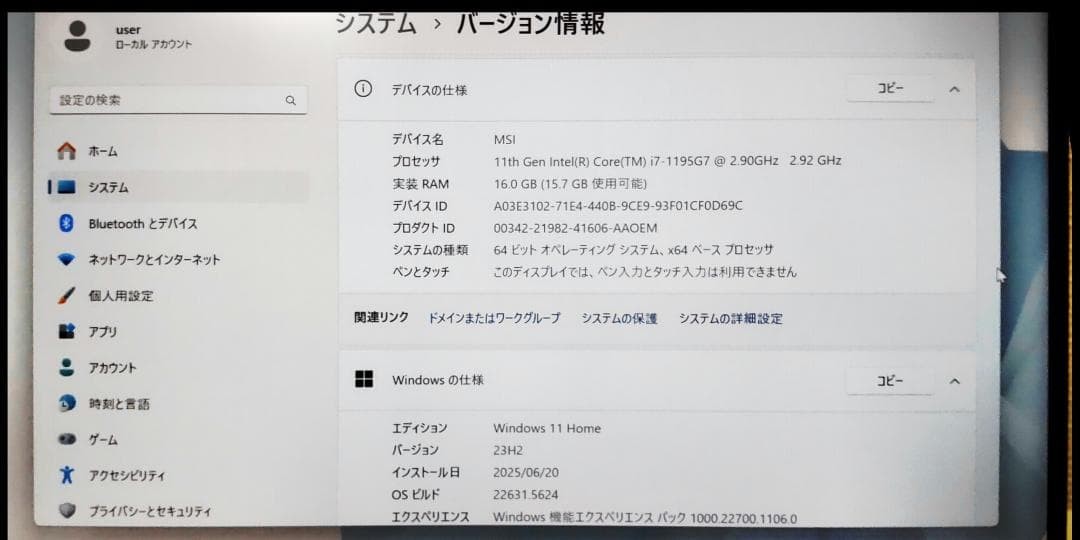
Task: Click the 関連リンク label
Action: [381, 318]
